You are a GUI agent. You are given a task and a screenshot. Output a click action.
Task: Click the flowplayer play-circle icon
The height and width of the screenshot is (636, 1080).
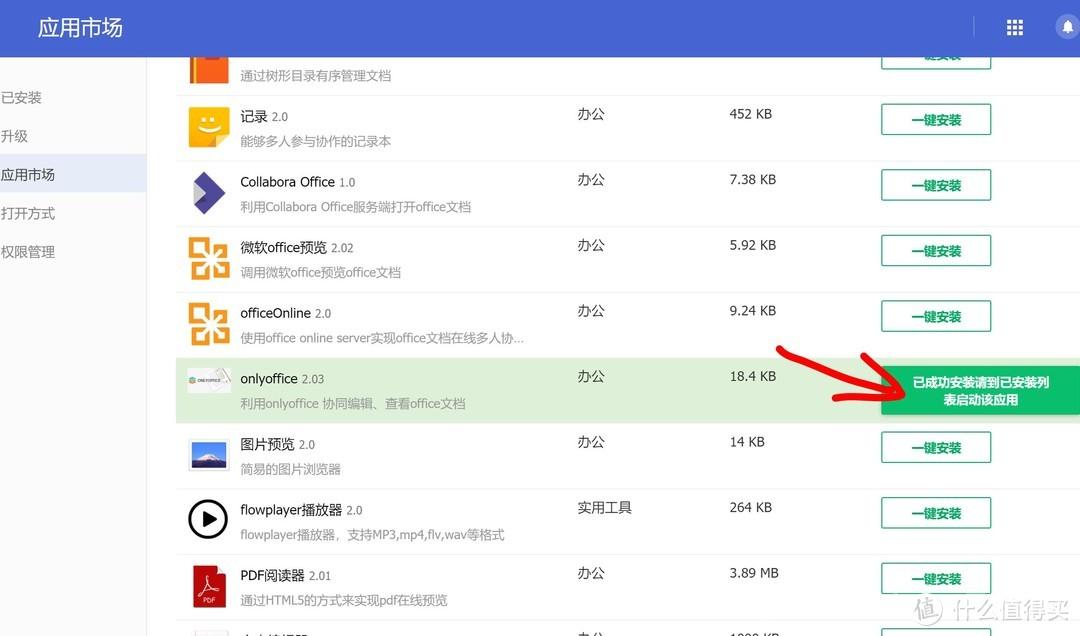coord(208,519)
